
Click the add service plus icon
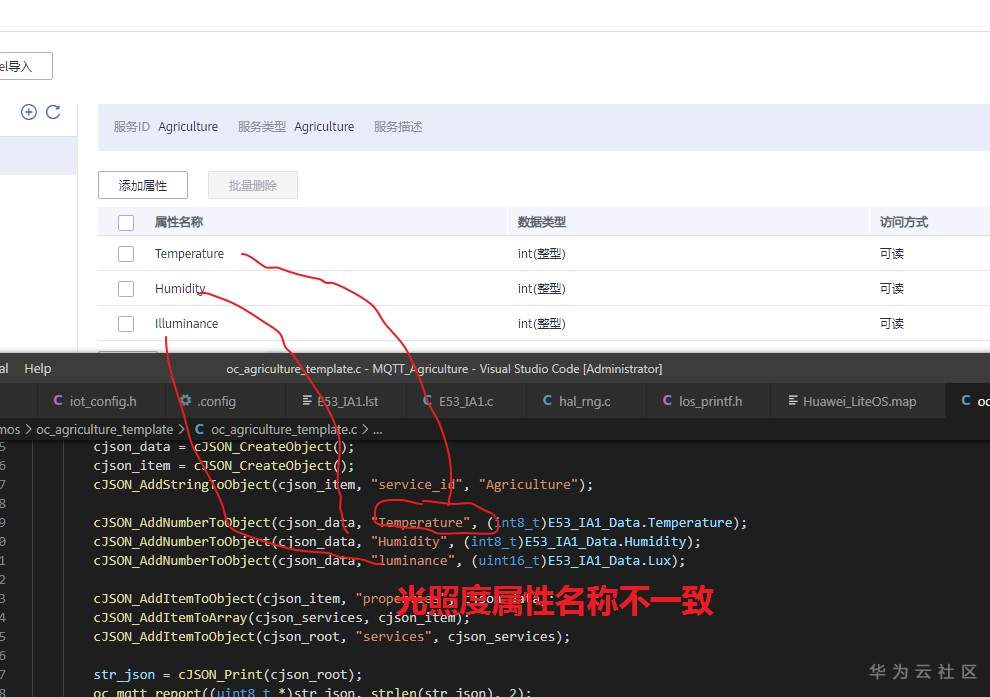28,112
